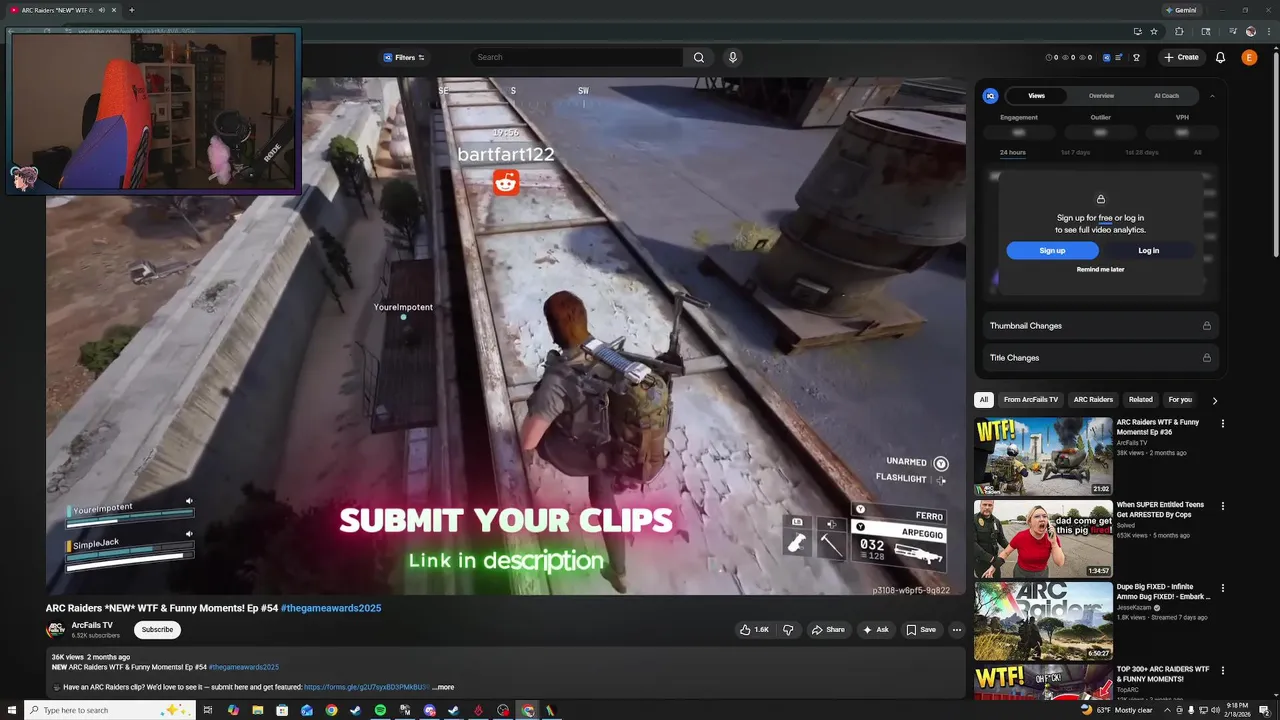
Task: Switch to Overview tab
Action: coord(1101,96)
